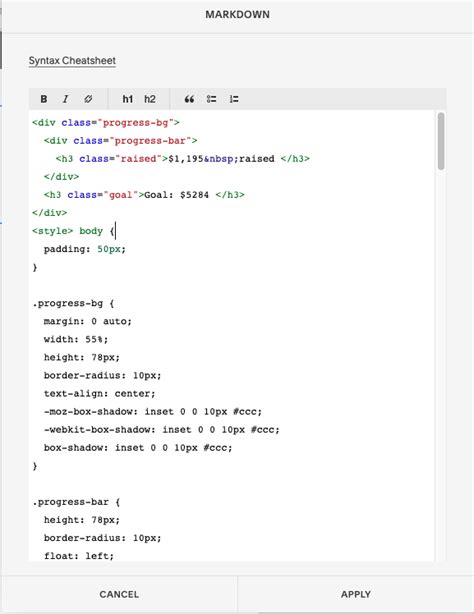The height and width of the screenshot is (614, 474).
Task: Click the "-moz-box-shadow" line
Action: 153,412
